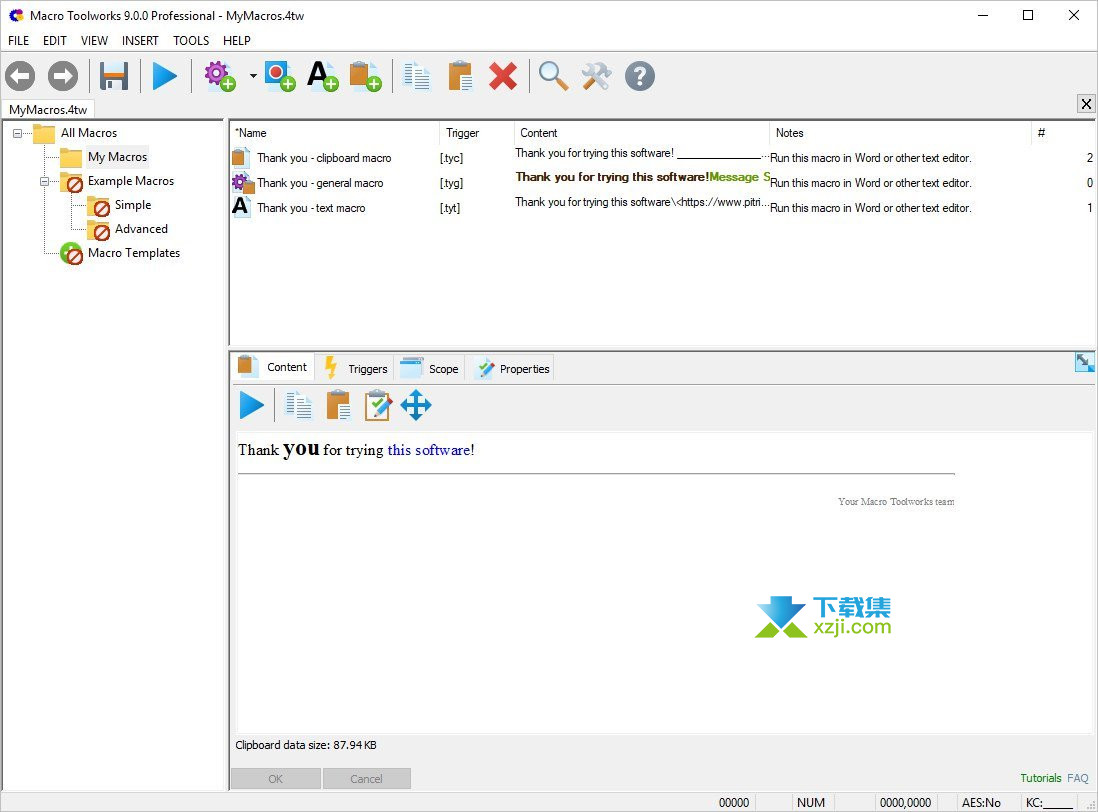
Task: Open the TOOLS menu
Action: pos(191,41)
